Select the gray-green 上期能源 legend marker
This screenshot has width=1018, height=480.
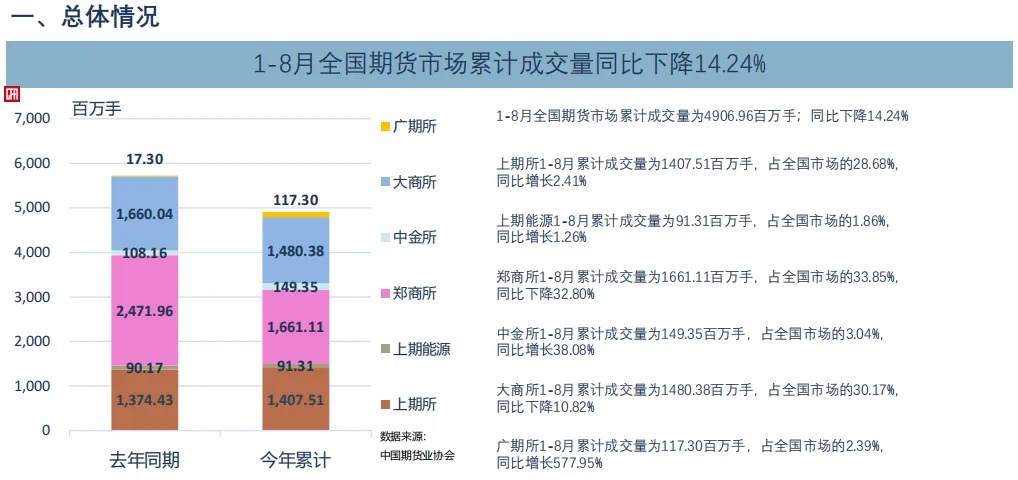tap(385, 349)
